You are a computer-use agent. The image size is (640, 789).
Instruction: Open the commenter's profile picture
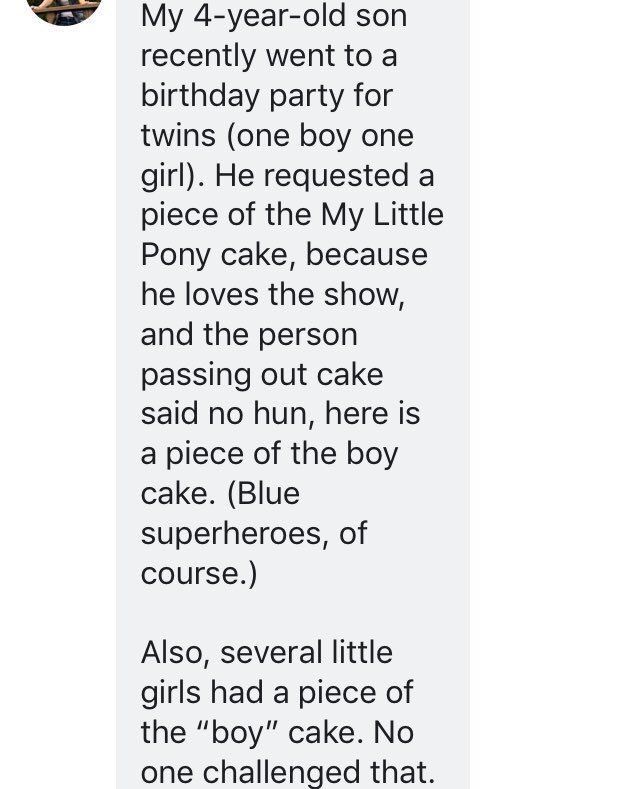(x=64, y=10)
